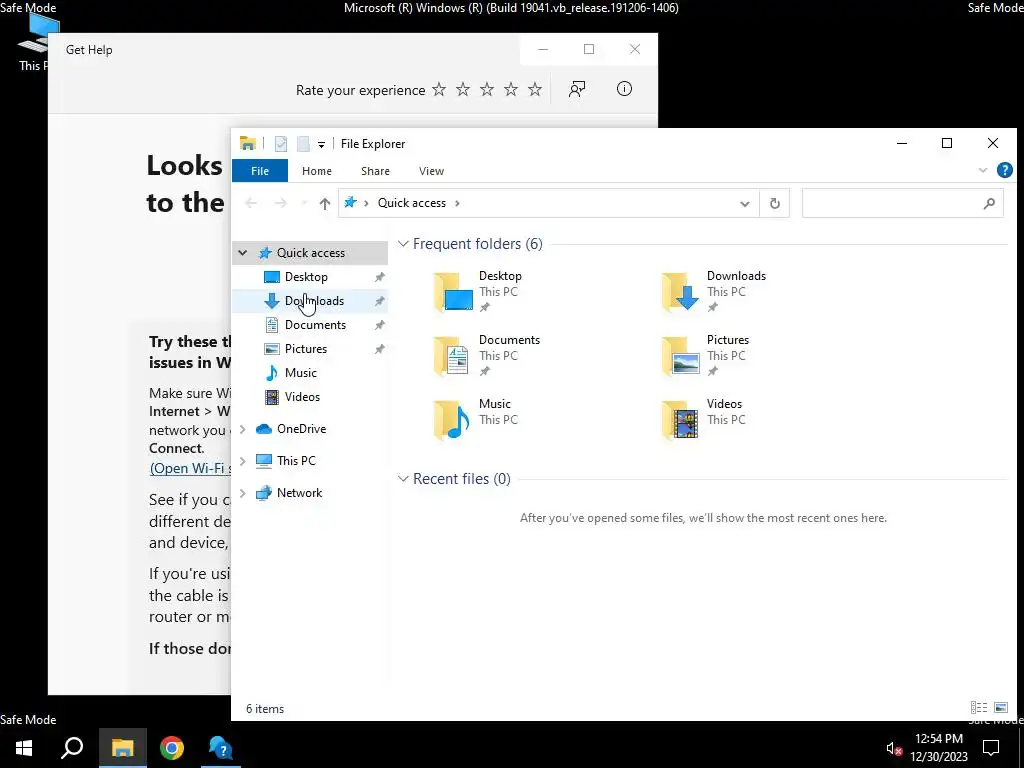Image resolution: width=1024 pixels, height=768 pixels.
Task: Switch to the Home ribbon tab
Action: coord(317,171)
